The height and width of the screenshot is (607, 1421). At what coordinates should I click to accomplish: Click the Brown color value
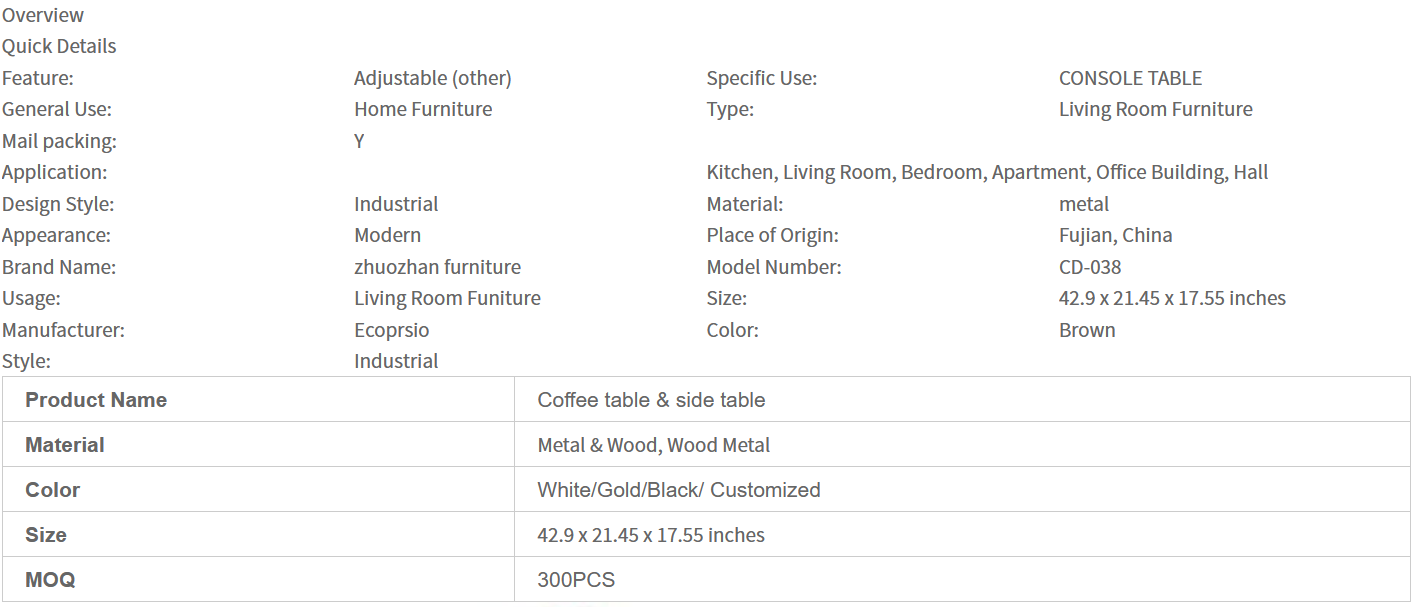(1087, 330)
